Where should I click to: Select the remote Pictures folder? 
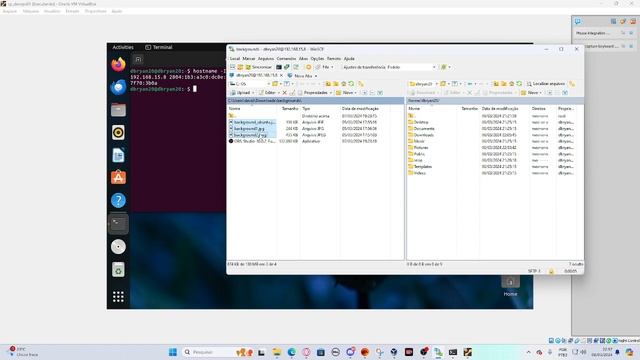point(418,148)
